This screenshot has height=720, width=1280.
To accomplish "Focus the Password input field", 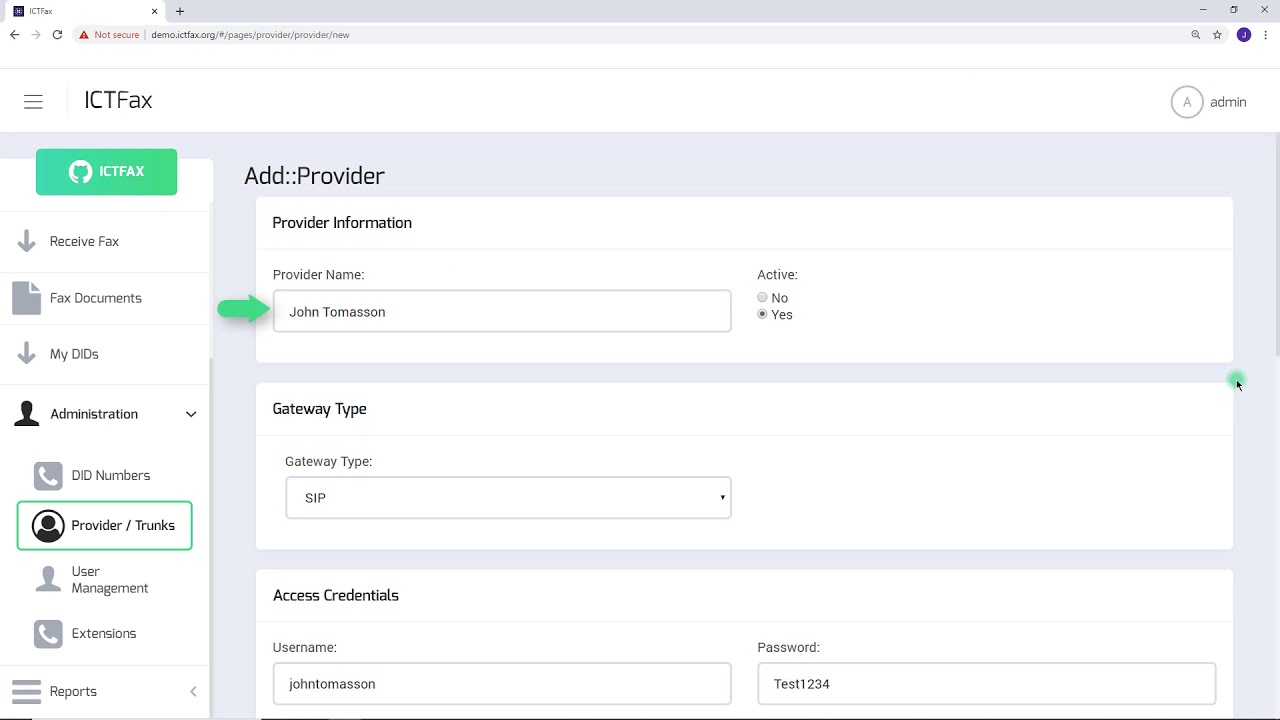I will coord(986,684).
